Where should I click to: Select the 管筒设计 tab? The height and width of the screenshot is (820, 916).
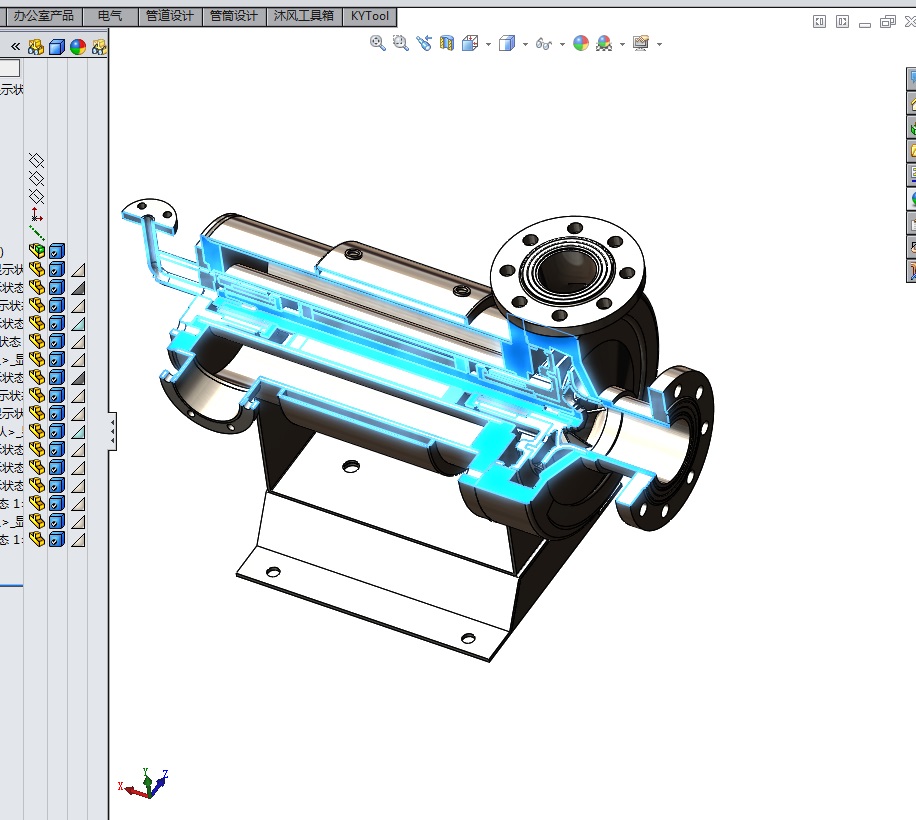pyautogui.click(x=234, y=16)
